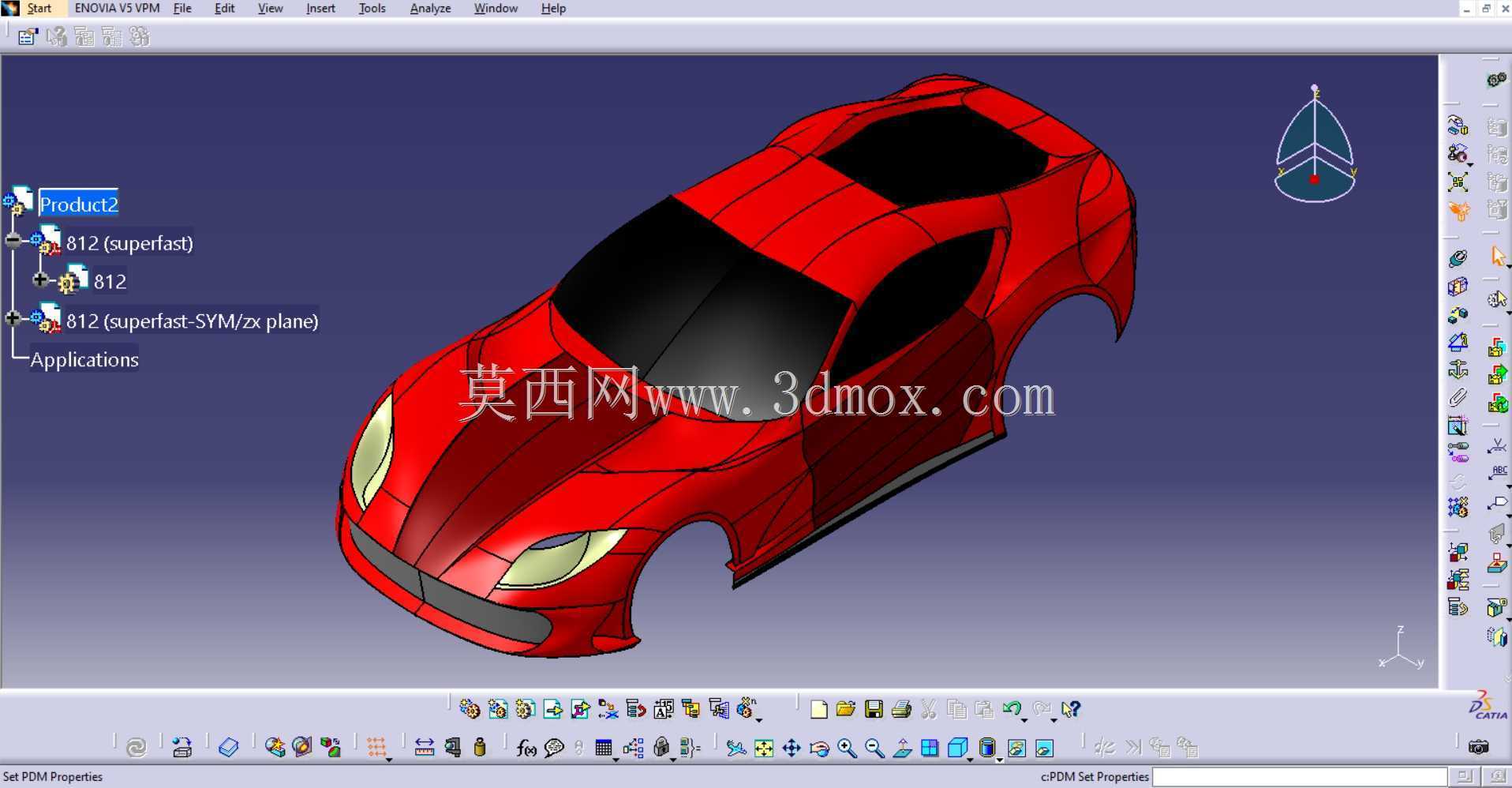This screenshot has height=788, width=1512.
Task: Open the Redo history dropdown arrow
Action: click(1054, 720)
